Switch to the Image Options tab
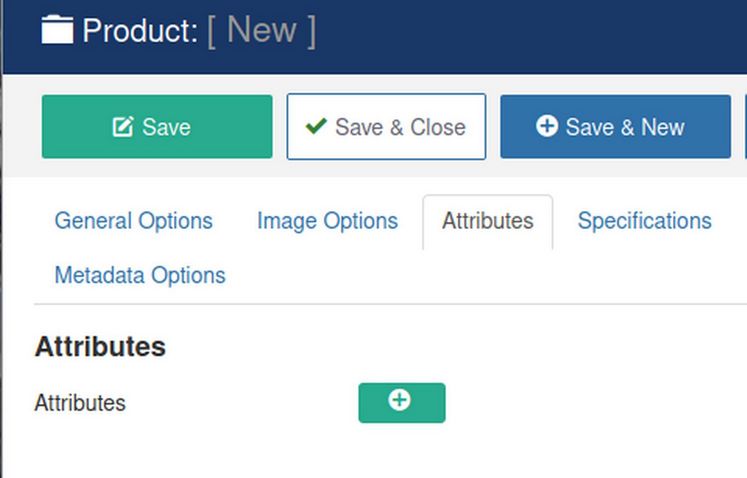Image resolution: width=747 pixels, height=478 pixels. pyautogui.click(x=327, y=221)
